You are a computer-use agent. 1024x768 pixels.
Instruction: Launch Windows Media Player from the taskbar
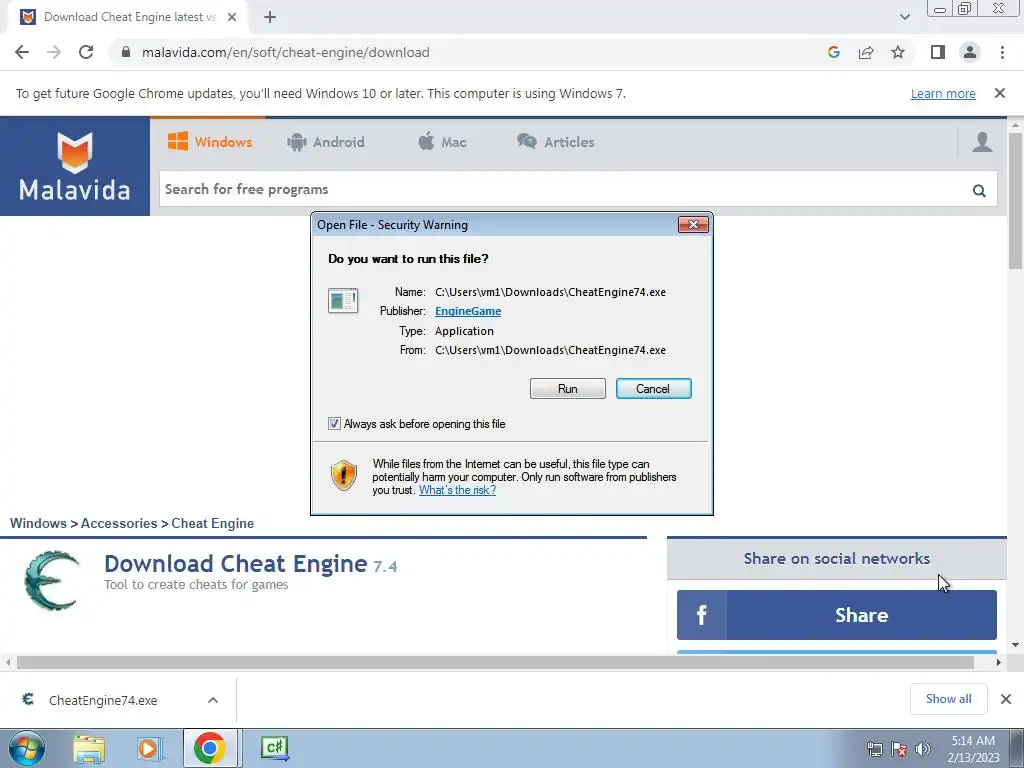(x=150, y=748)
